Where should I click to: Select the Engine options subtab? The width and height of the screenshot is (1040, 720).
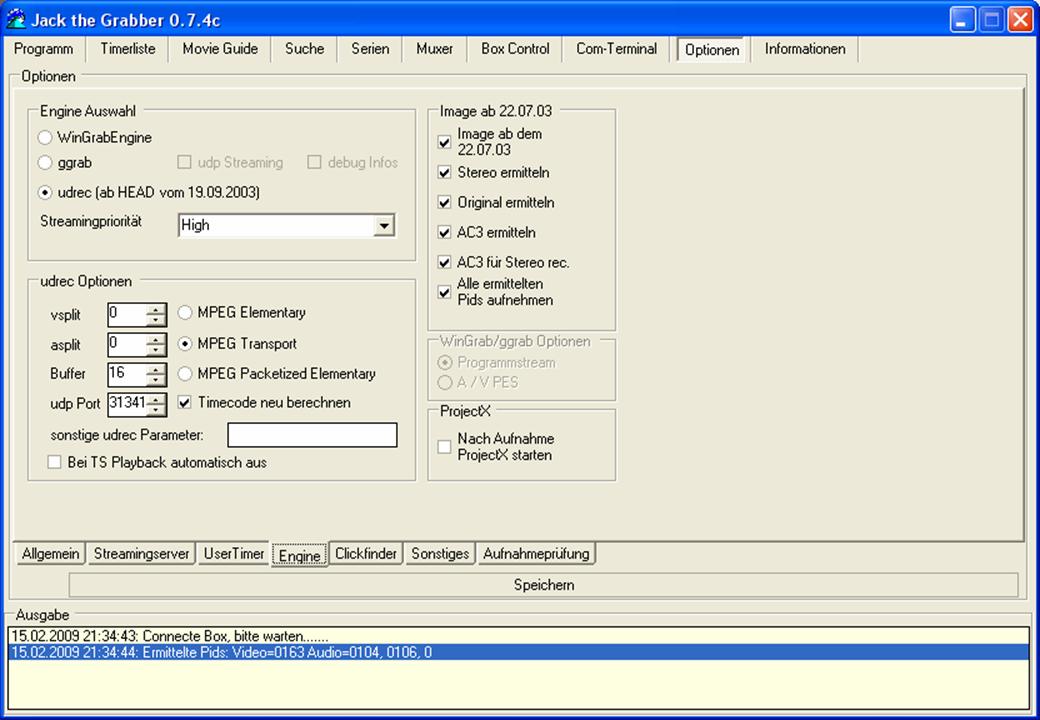coord(300,556)
